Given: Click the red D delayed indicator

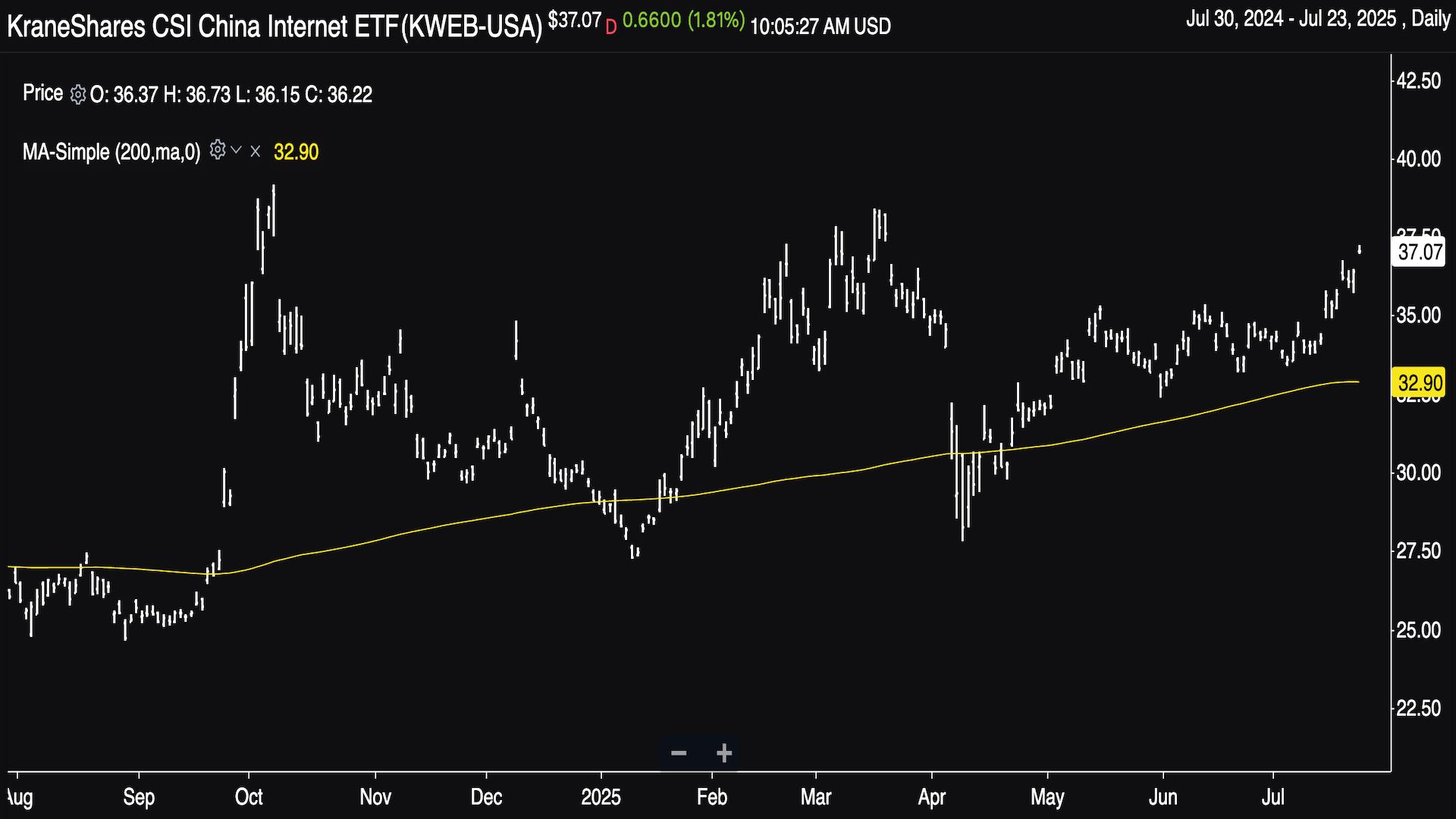Looking at the screenshot, I should [x=611, y=27].
